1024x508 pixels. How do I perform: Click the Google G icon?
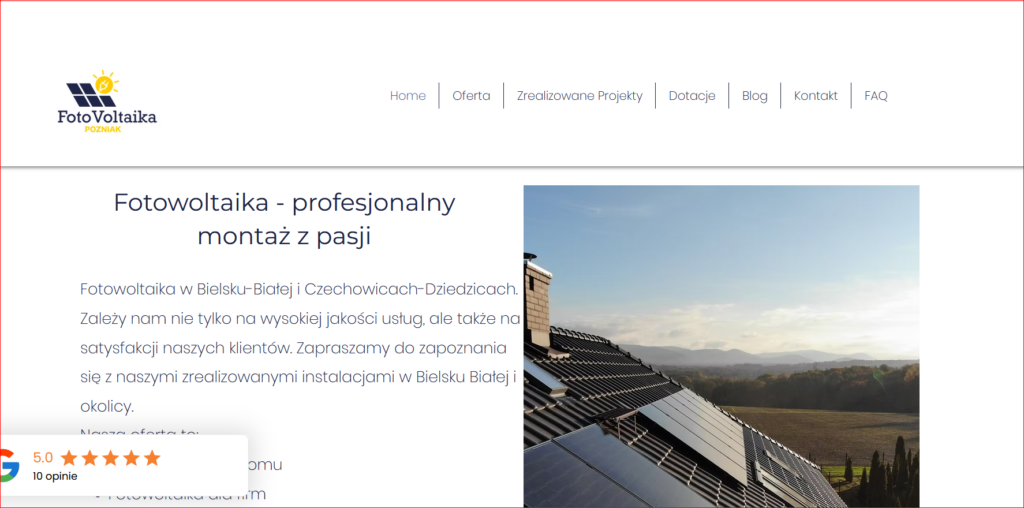pyautogui.click(x=8, y=465)
